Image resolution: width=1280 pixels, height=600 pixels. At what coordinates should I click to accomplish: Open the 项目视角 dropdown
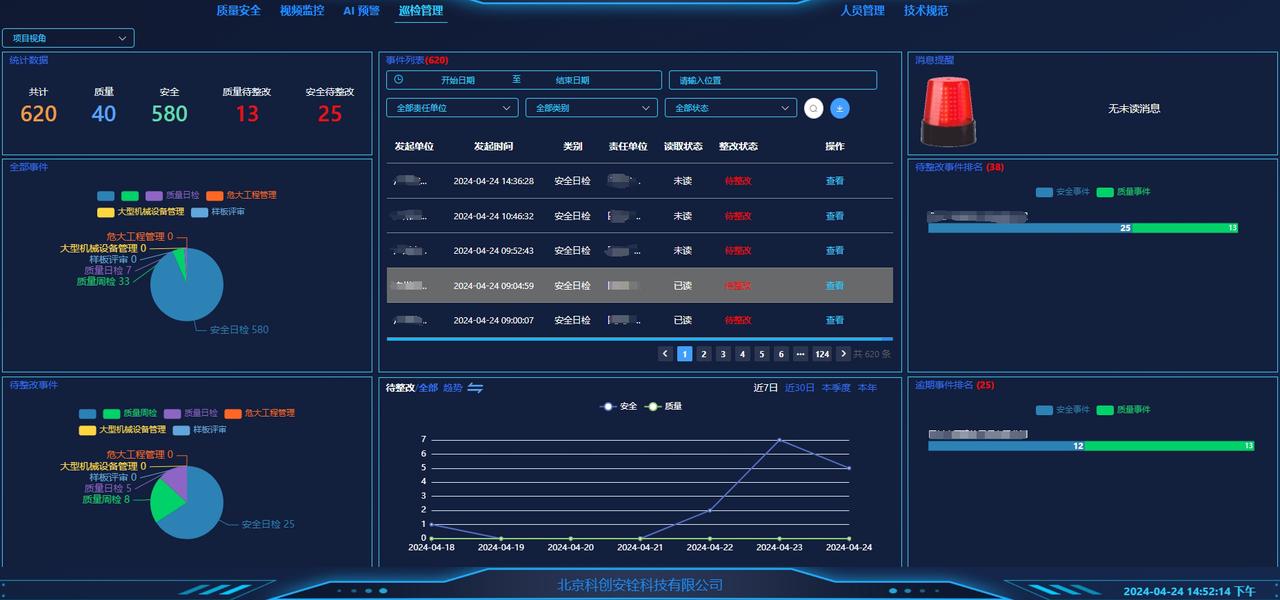click(x=68, y=38)
